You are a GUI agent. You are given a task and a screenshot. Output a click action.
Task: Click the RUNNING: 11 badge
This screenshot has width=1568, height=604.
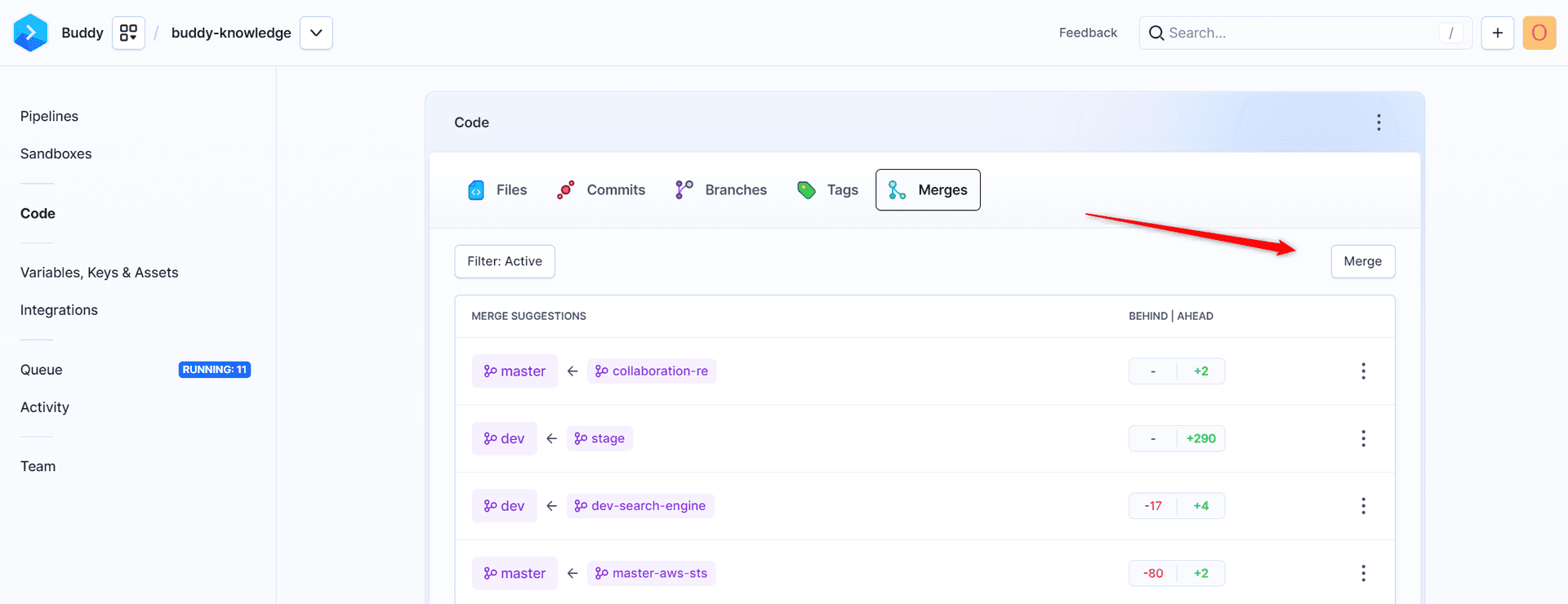point(214,370)
